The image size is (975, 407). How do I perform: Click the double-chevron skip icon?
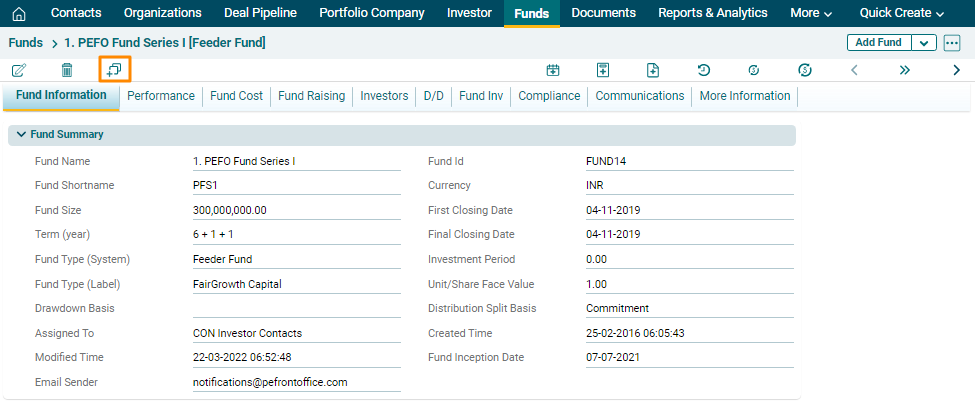pos(905,70)
